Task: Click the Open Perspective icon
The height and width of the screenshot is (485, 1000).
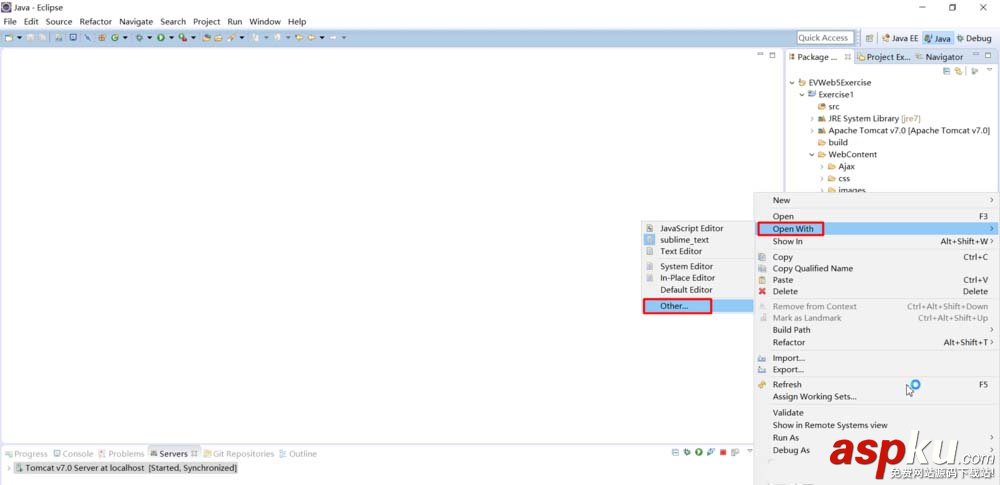Action: tap(869, 38)
